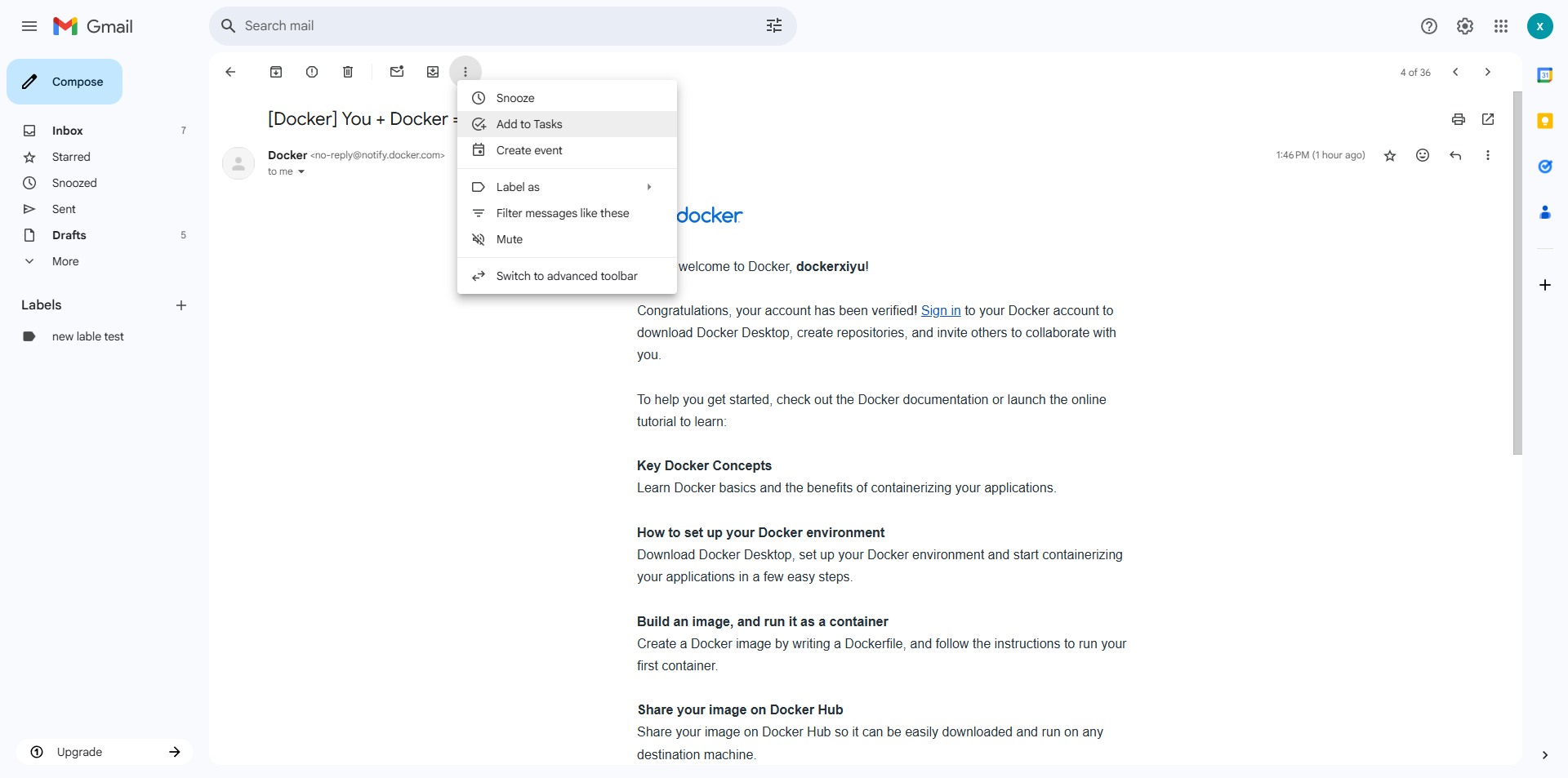The height and width of the screenshot is (778, 1568).
Task: Mark the email as unread
Action: click(x=397, y=72)
